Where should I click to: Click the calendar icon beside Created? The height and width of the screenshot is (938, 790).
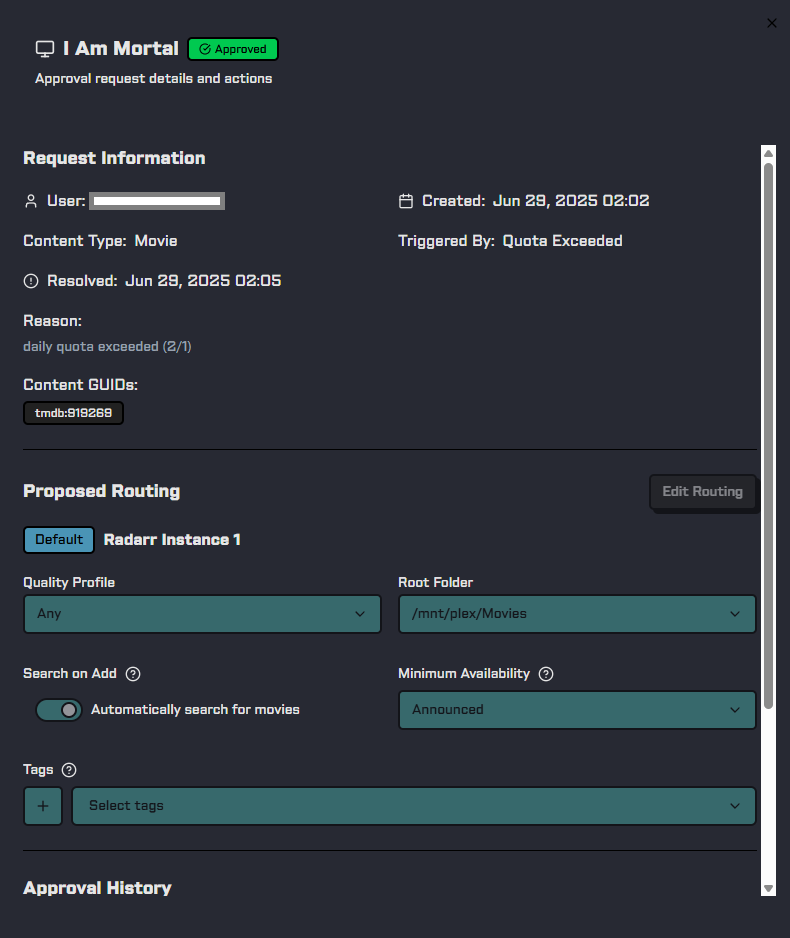pos(406,201)
